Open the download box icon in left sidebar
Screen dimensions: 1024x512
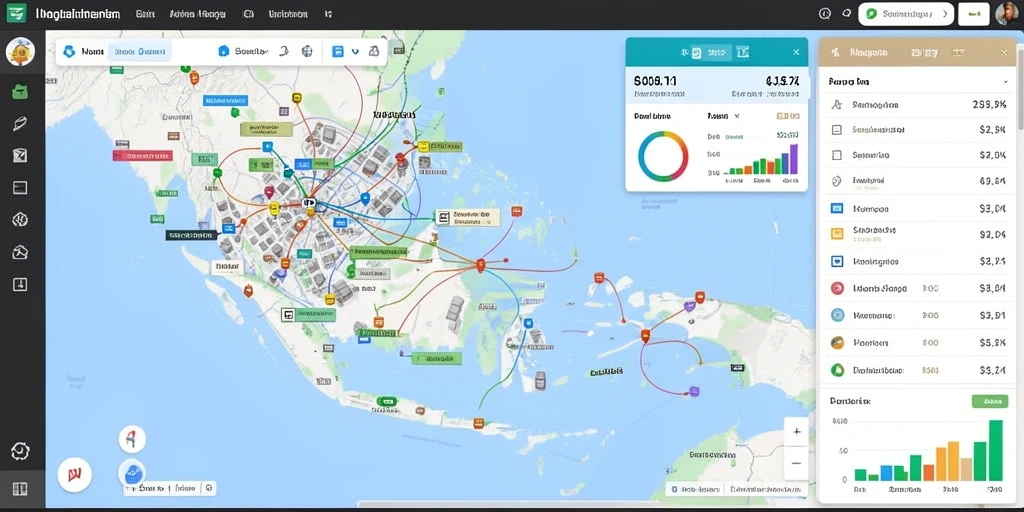tap(20, 284)
